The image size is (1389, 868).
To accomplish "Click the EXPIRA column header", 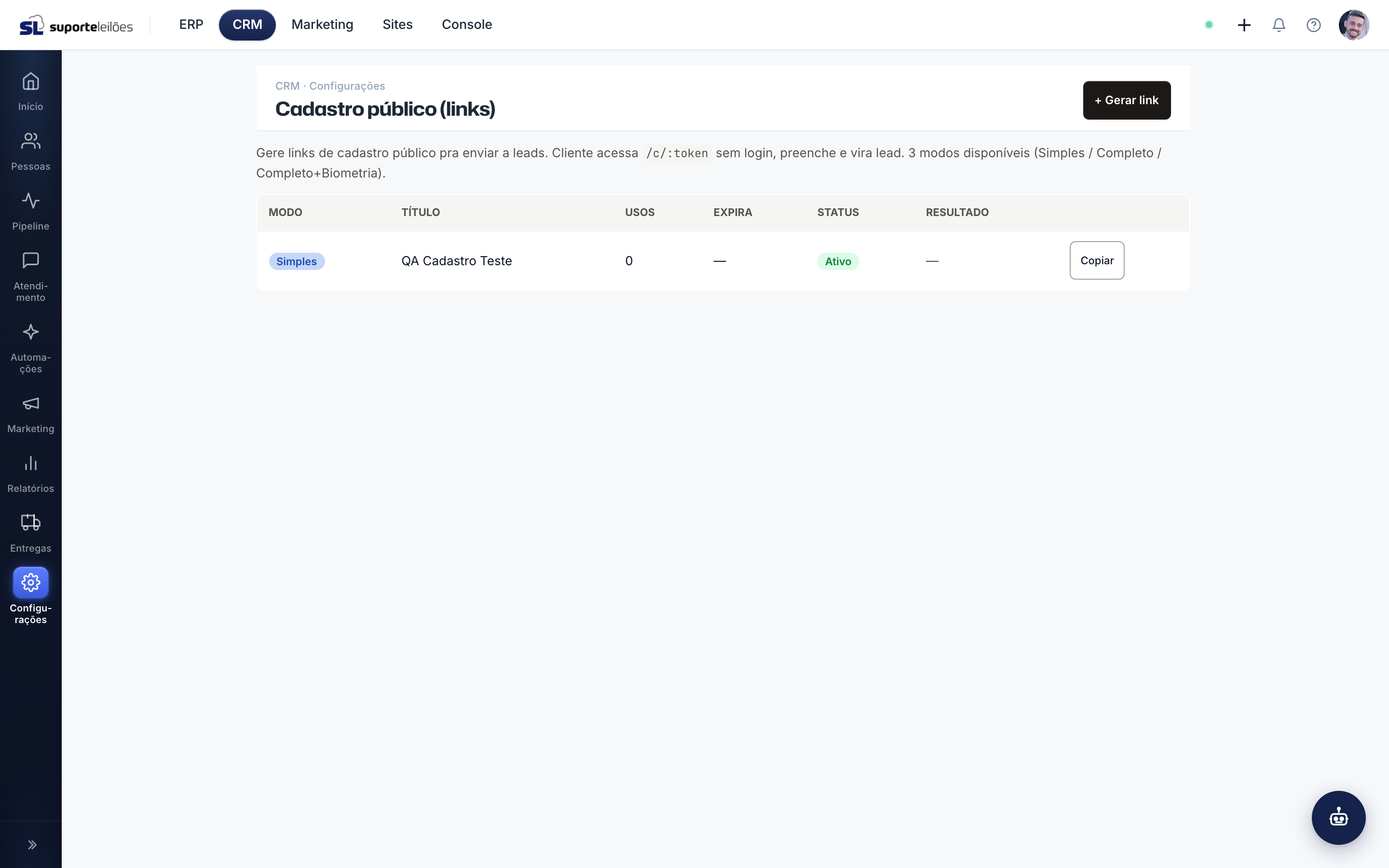I will tap(733, 212).
